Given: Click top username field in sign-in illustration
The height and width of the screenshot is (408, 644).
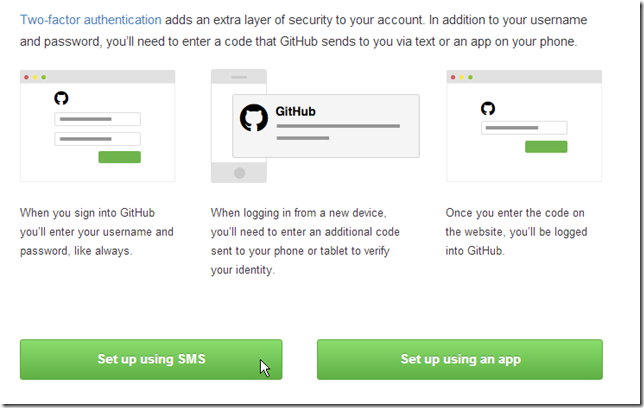Looking at the screenshot, I should pos(97,119).
